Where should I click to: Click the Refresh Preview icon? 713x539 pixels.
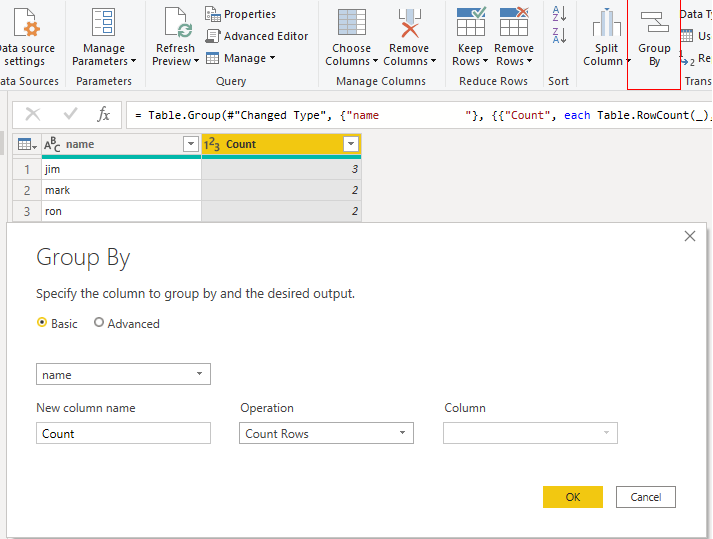[178, 22]
